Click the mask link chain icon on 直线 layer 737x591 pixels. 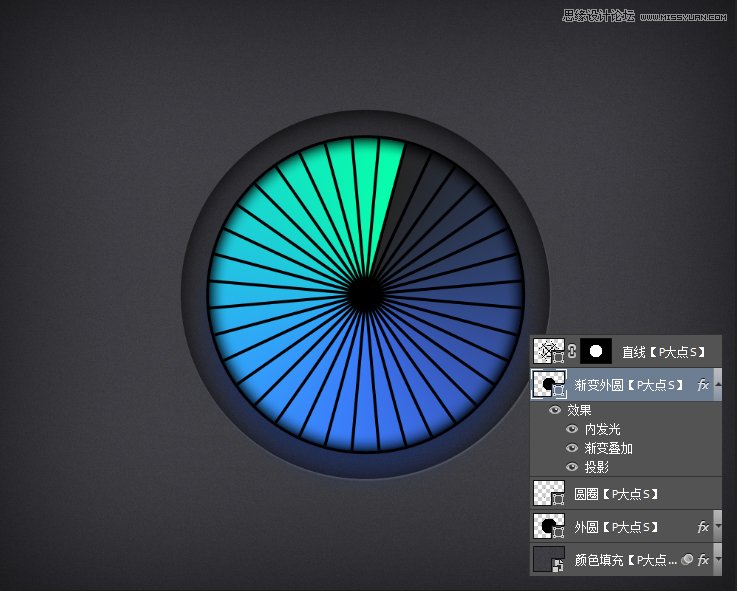pos(573,351)
